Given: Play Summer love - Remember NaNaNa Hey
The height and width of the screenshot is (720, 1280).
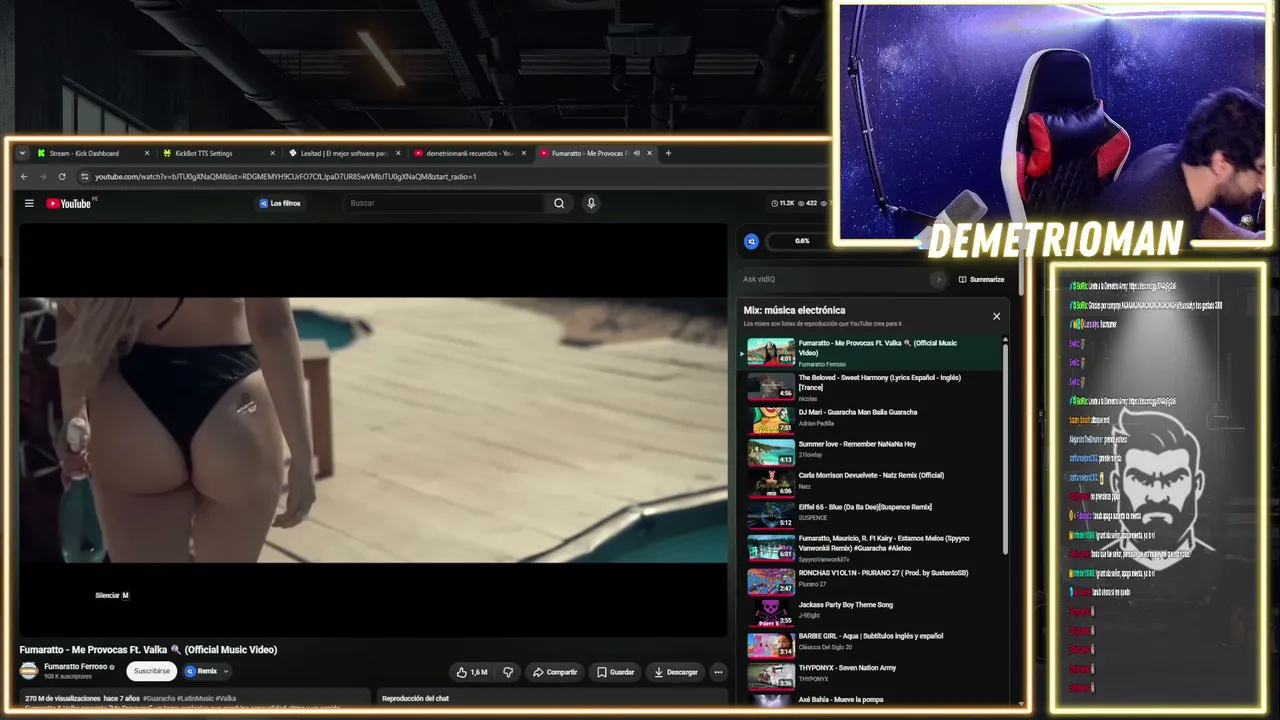Looking at the screenshot, I should (870, 450).
